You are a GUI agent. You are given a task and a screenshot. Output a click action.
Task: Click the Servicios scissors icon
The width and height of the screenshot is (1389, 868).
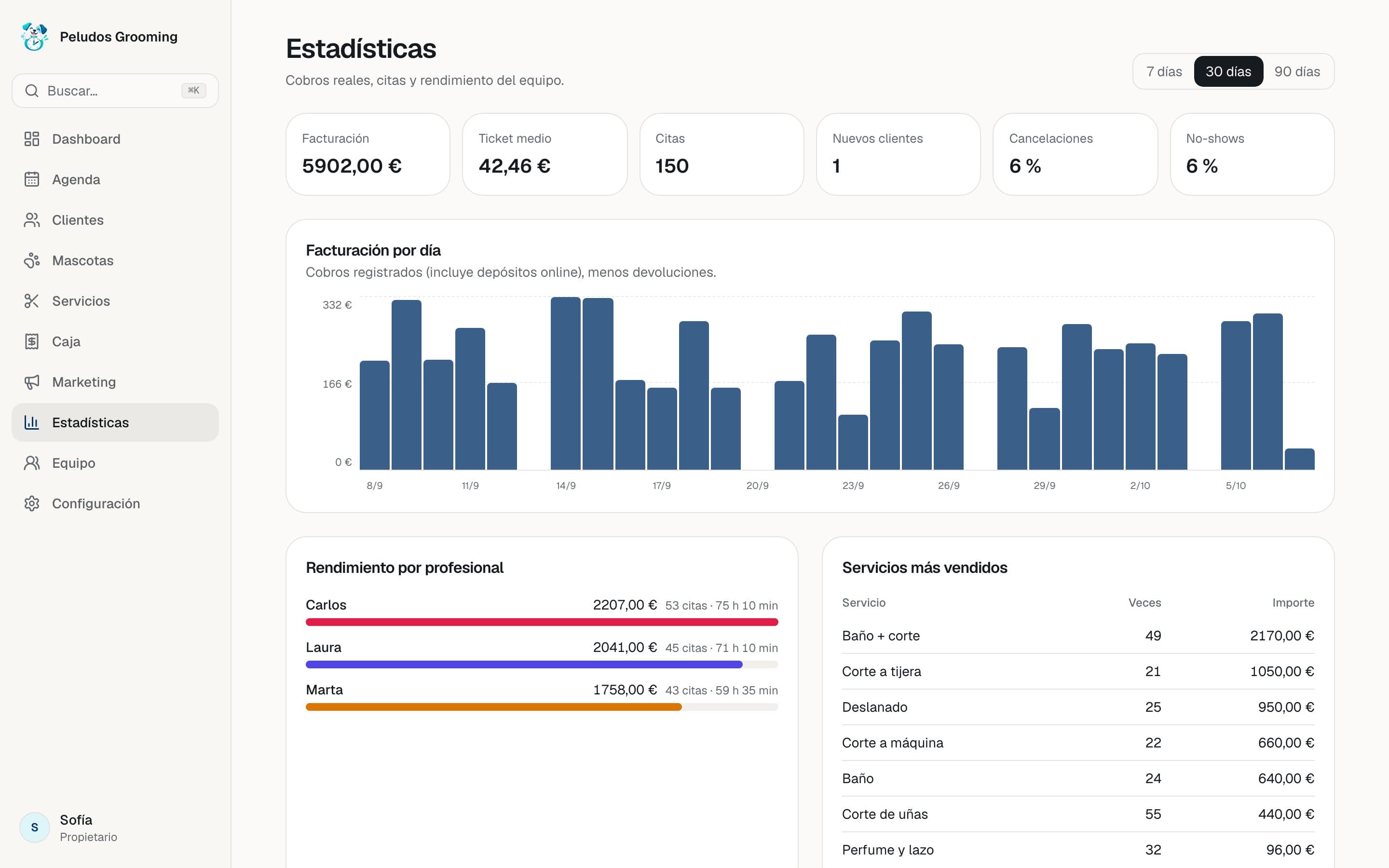pyautogui.click(x=31, y=301)
